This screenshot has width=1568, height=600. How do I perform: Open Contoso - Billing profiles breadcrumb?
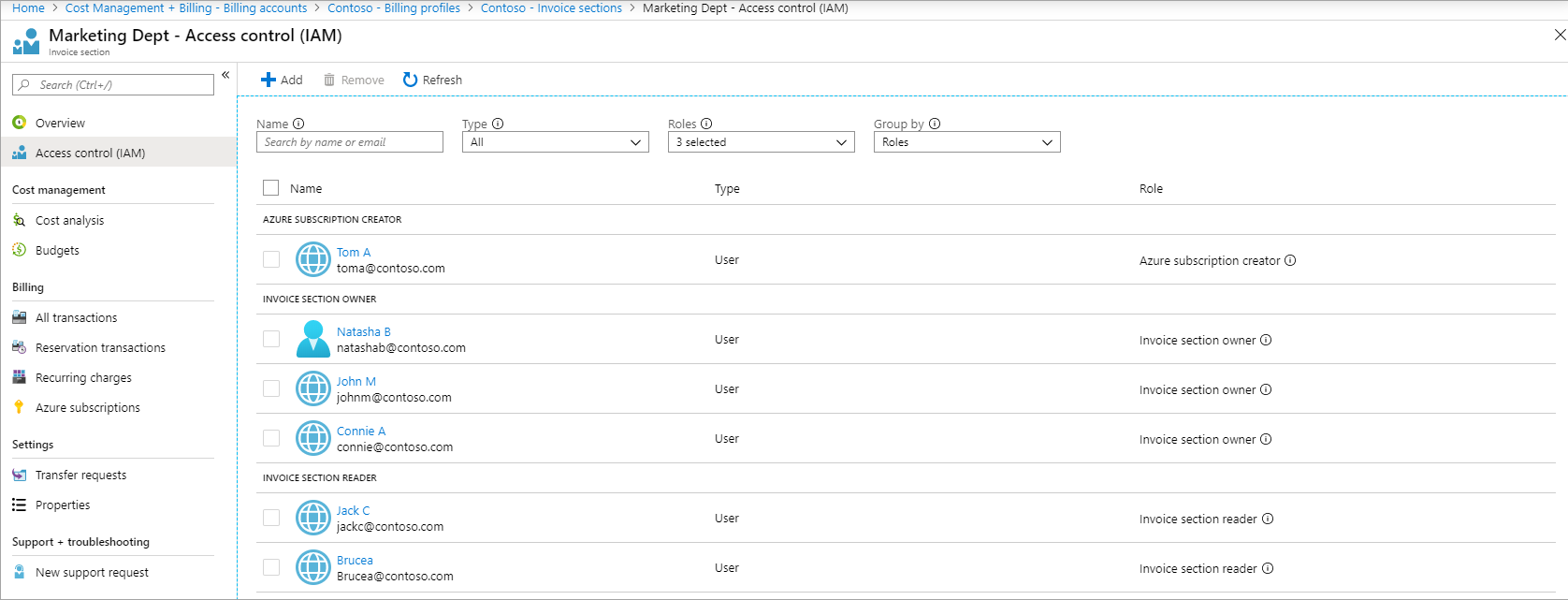pyautogui.click(x=394, y=7)
